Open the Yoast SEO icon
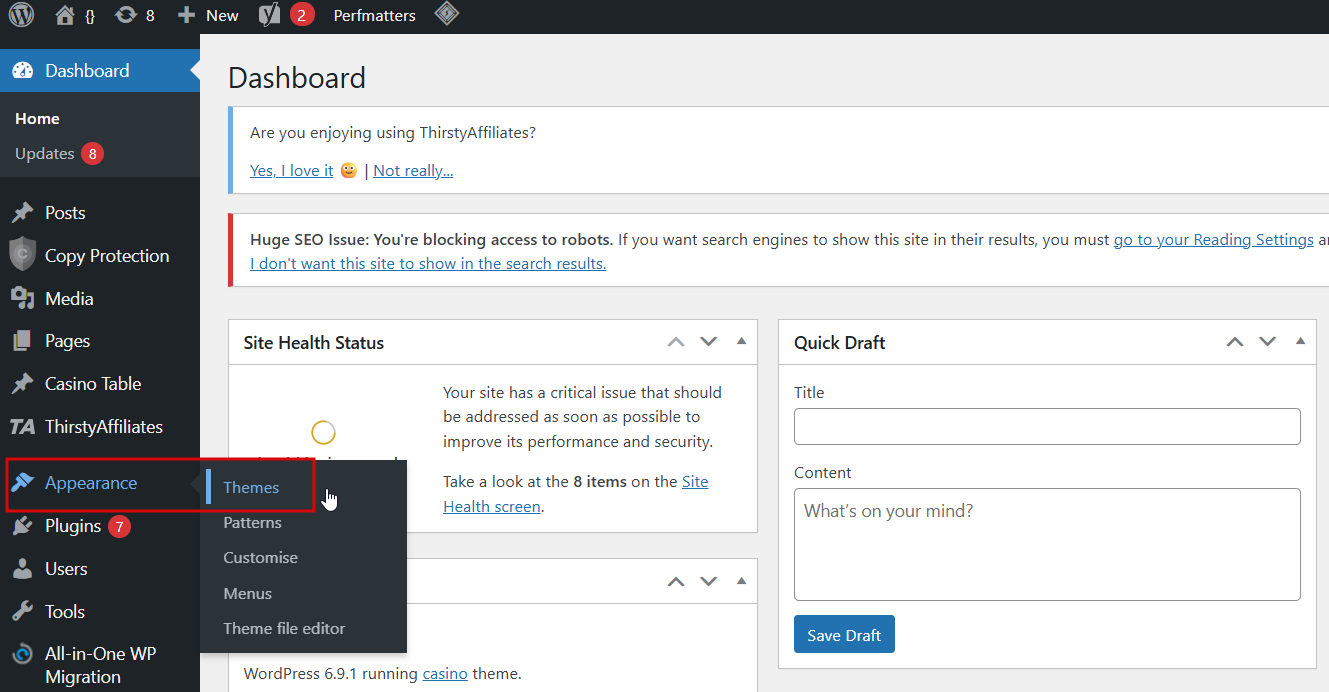Image resolution: width=1329 pixels, height=692 pixels. [269, 15]
